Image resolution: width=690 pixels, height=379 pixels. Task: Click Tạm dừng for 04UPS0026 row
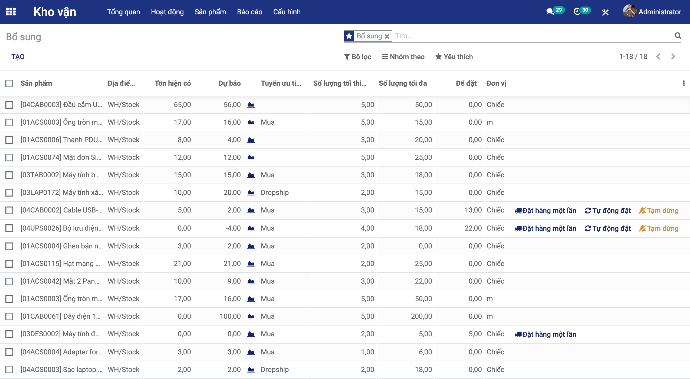coord(659,228)
